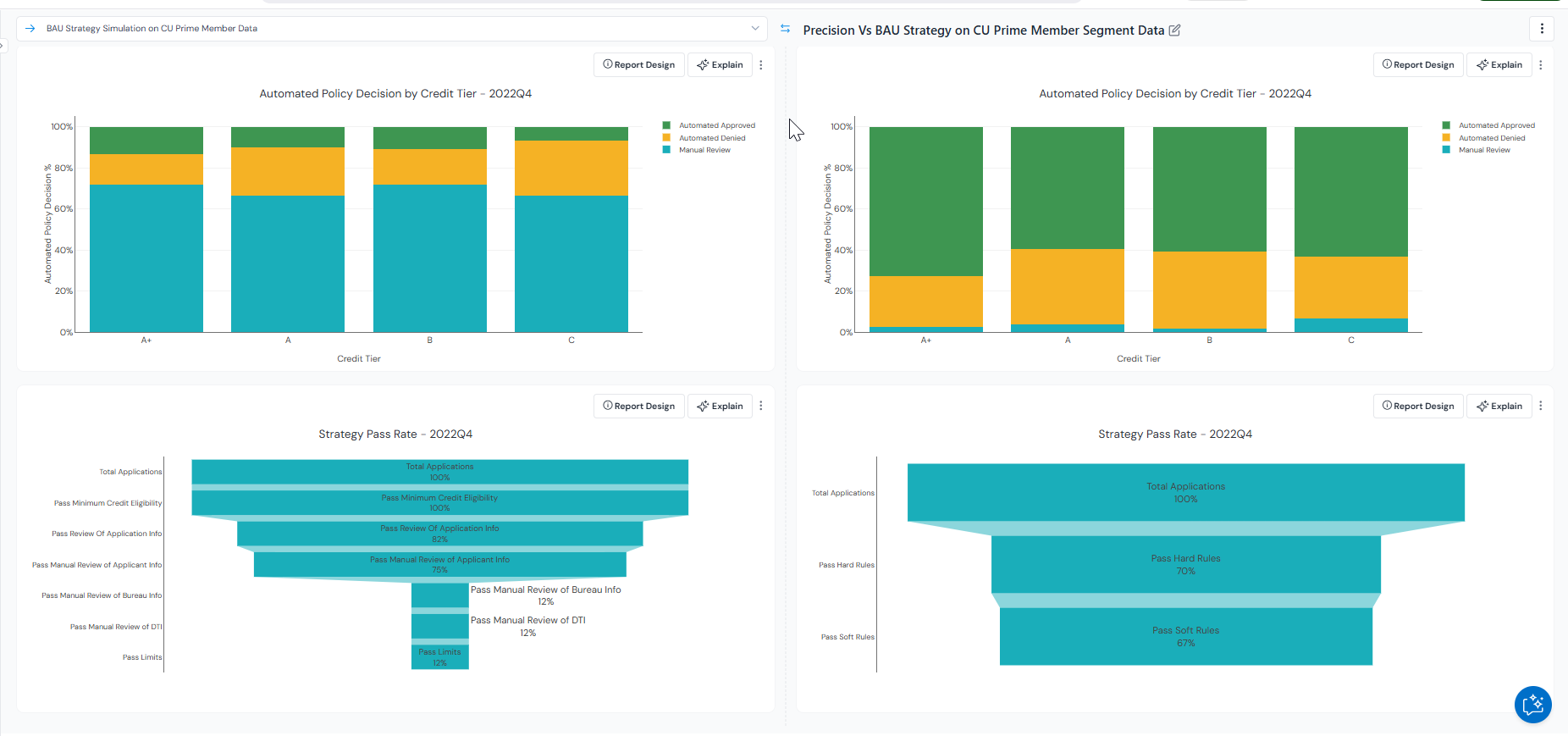Open kebab menu of right funnel chart
The image size is (1568, 736).
(1541, 406)
